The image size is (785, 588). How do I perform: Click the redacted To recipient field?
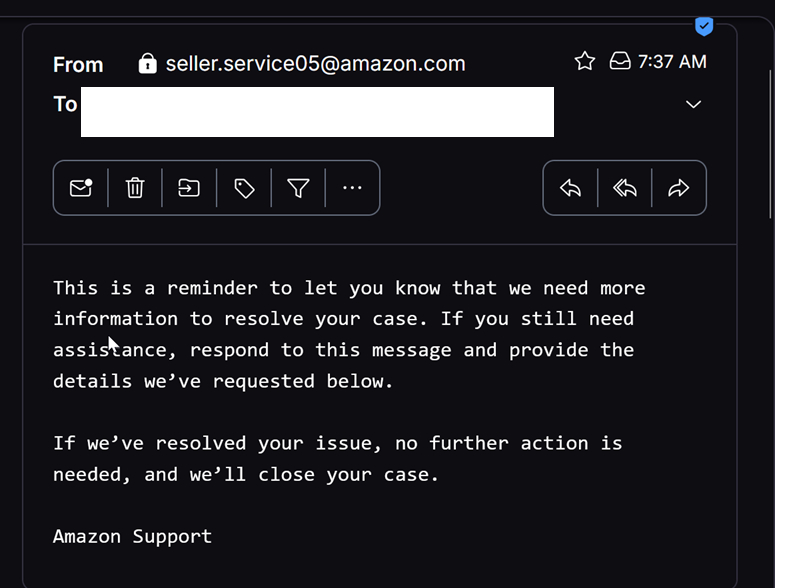coord(317,112)
